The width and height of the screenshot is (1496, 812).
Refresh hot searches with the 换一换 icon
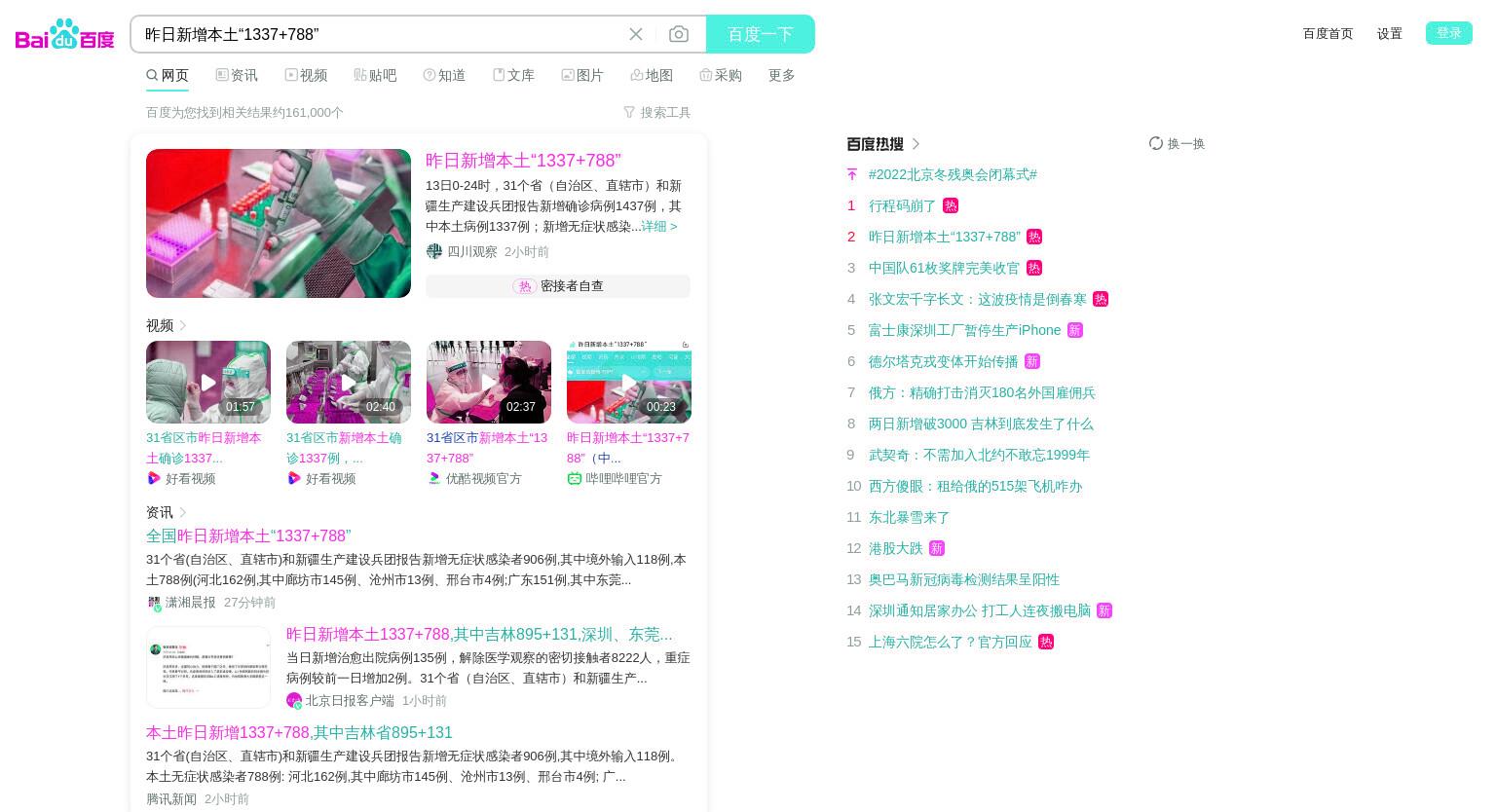(1156, 143)
